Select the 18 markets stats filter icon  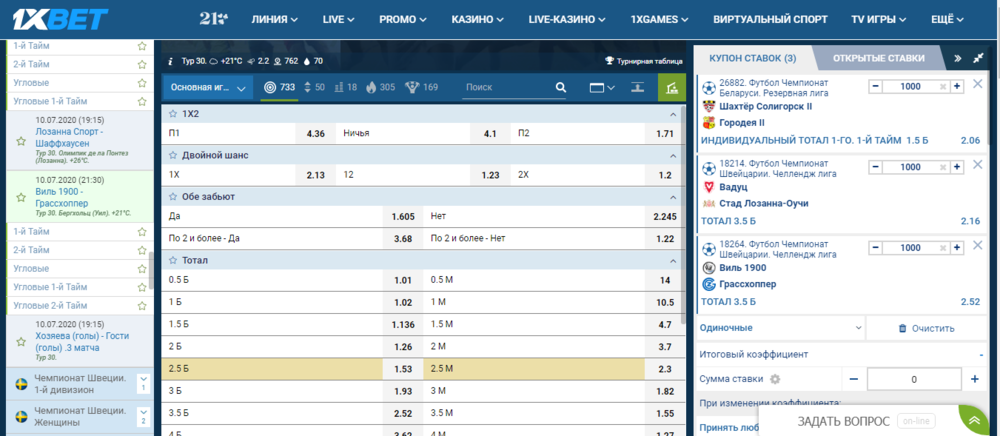click(346, 87)
